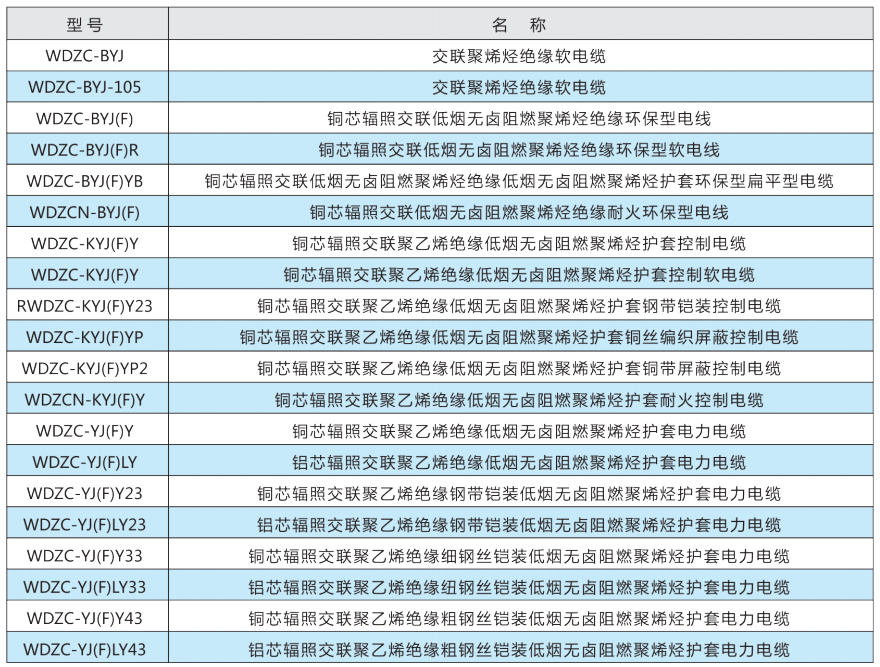Click the WDZC-YJ(F)Y33 model cell
The height and width of the screenshot is (667, 880).
(x=85, y=556)
